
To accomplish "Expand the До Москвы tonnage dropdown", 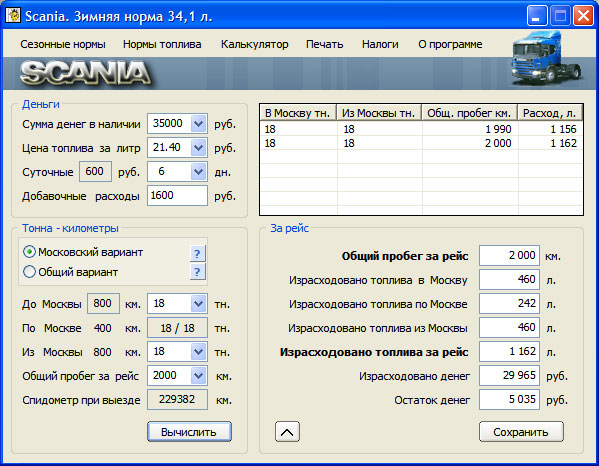I will [199, 304].
